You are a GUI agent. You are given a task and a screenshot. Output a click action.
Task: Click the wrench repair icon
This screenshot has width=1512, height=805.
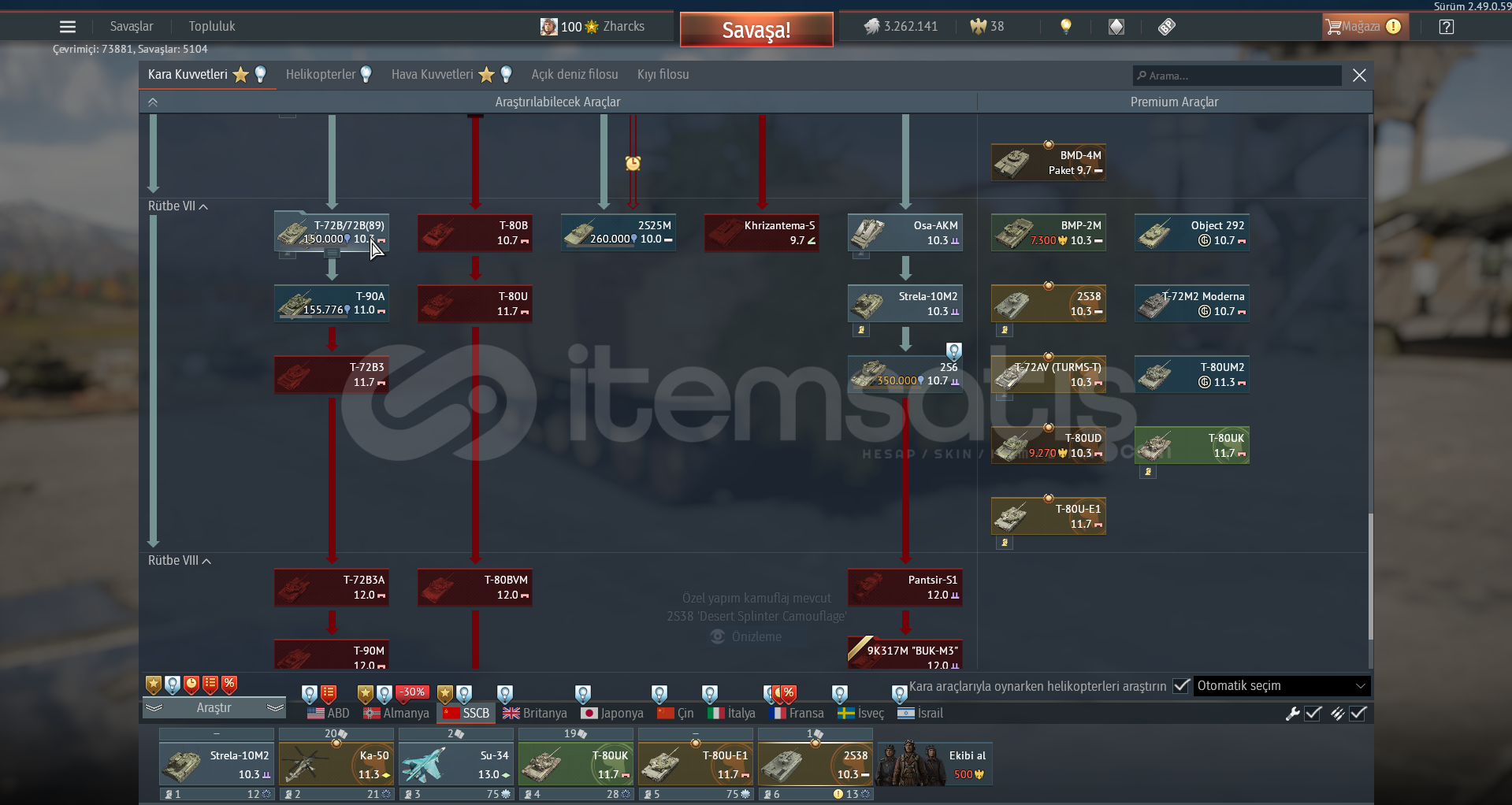[1292, 714]
